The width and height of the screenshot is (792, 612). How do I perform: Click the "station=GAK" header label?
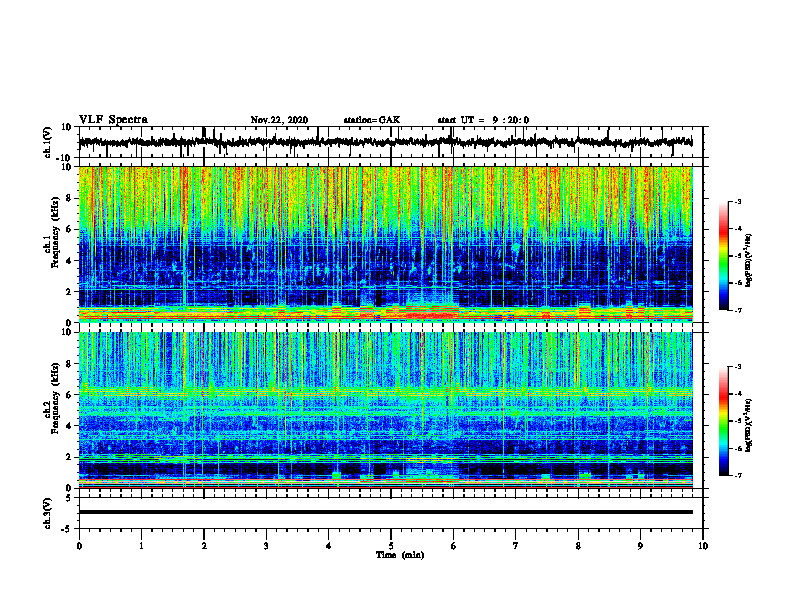pyautogui.click(x=372, y=120)
